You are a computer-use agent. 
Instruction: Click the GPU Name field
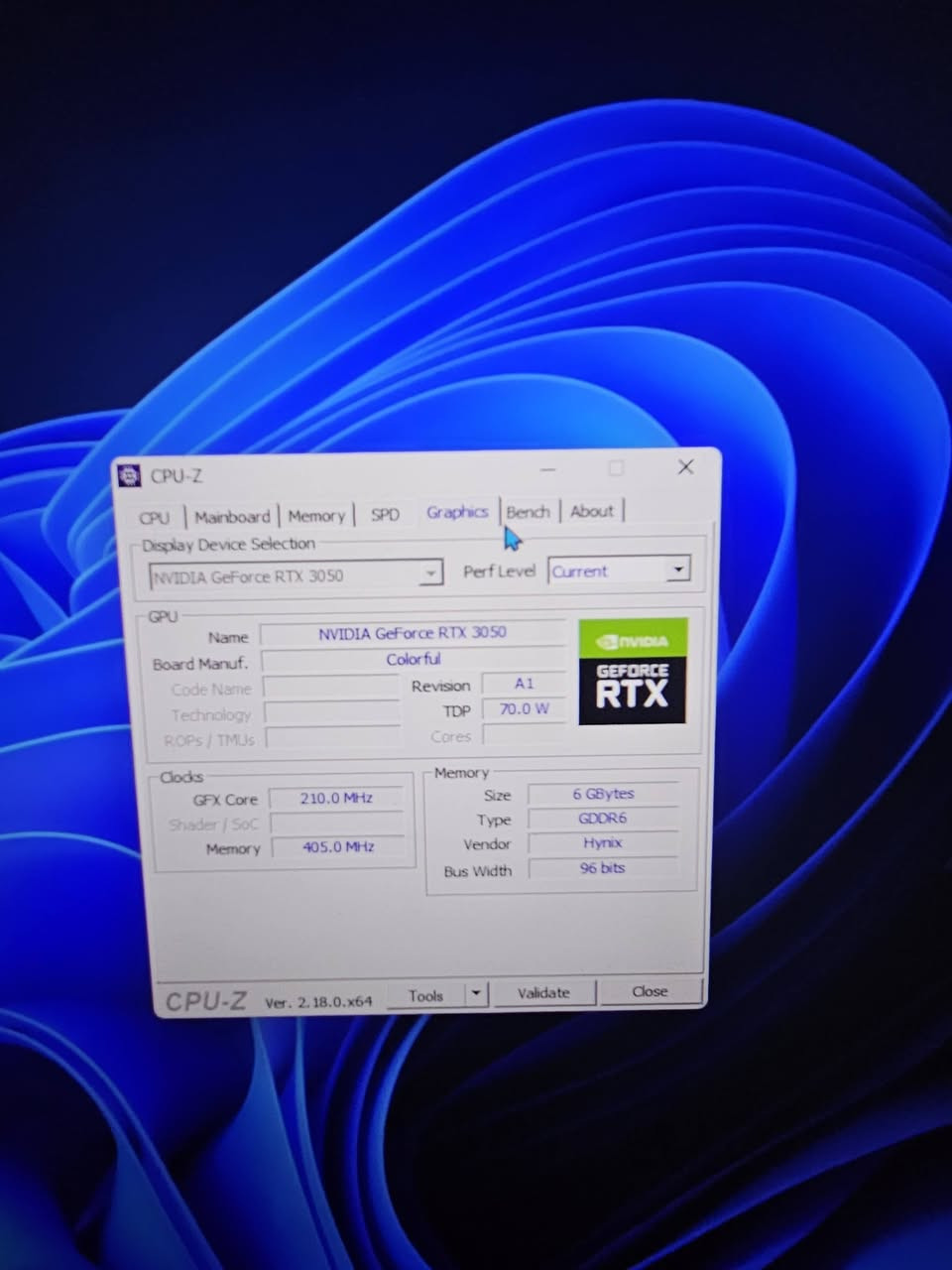[412, 633]
